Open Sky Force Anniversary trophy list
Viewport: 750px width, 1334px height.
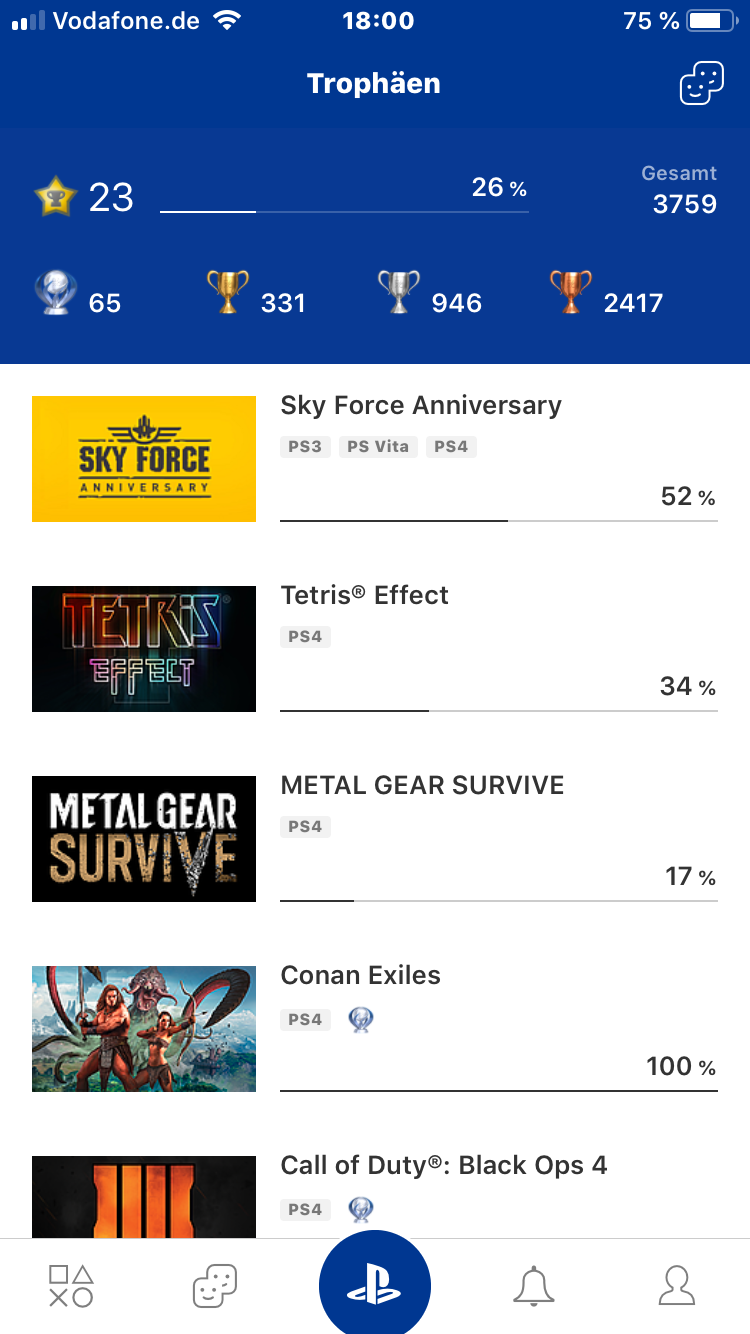[x=421, y=406]
